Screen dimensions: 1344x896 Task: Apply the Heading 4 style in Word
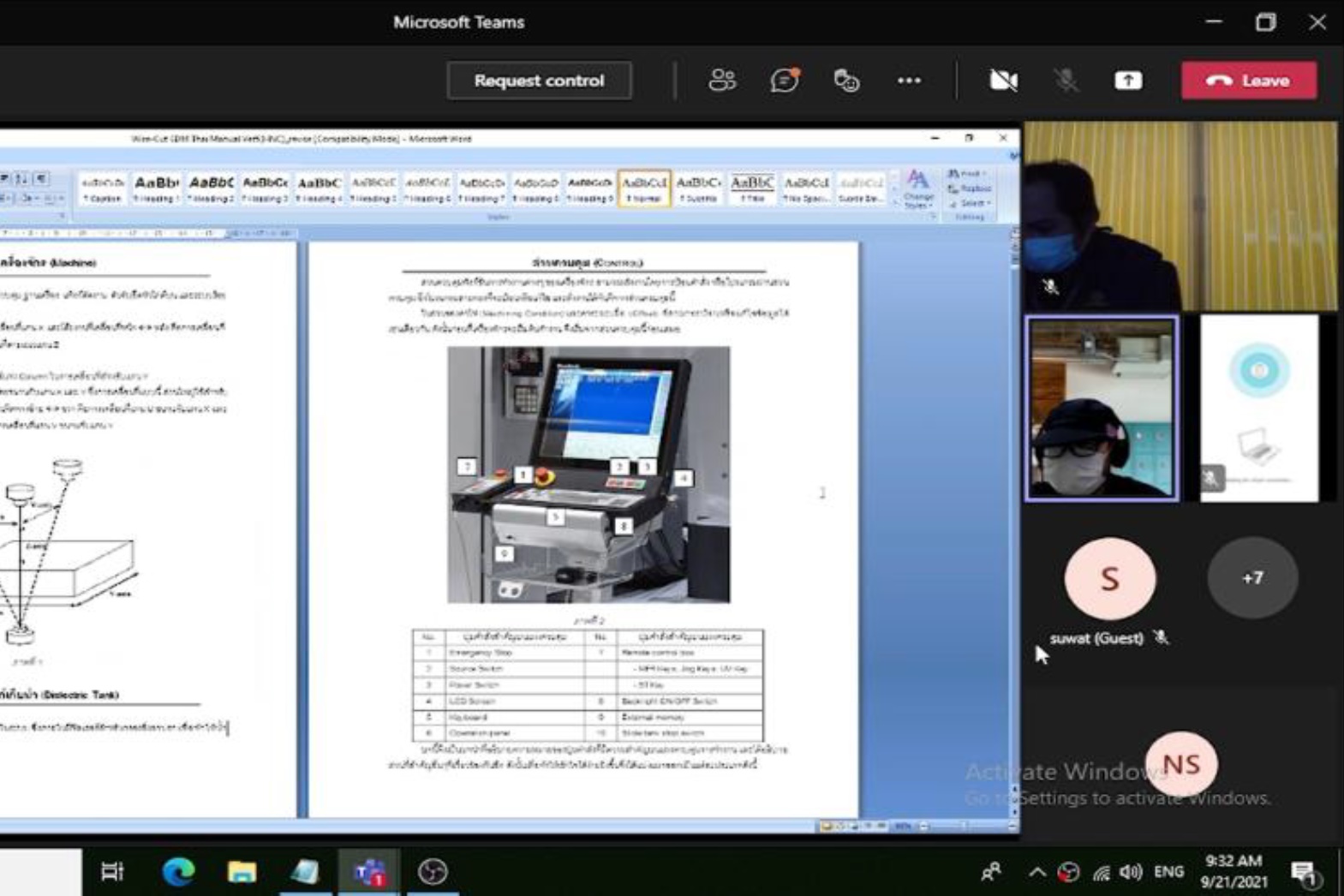coord(319,188)
